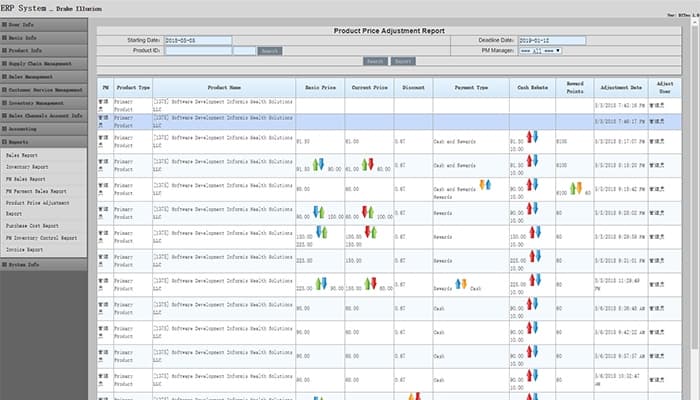This screenshot has height=400, width=700.
Task: Click the Product Type column header
Action: coord(133,88)
